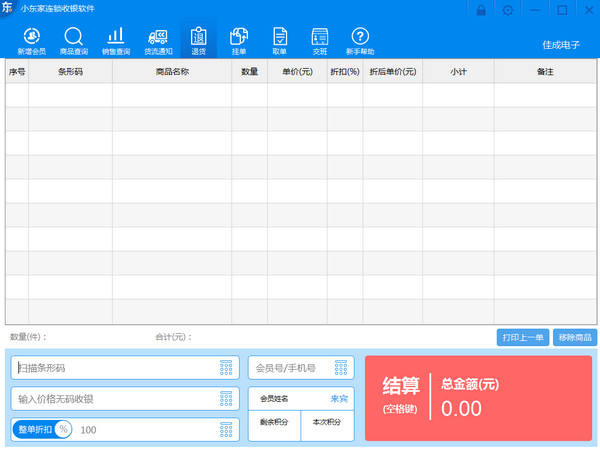Open 新手帮助 beginner help icon
This screenshot has width=600, height=450.
click(360, 38)
